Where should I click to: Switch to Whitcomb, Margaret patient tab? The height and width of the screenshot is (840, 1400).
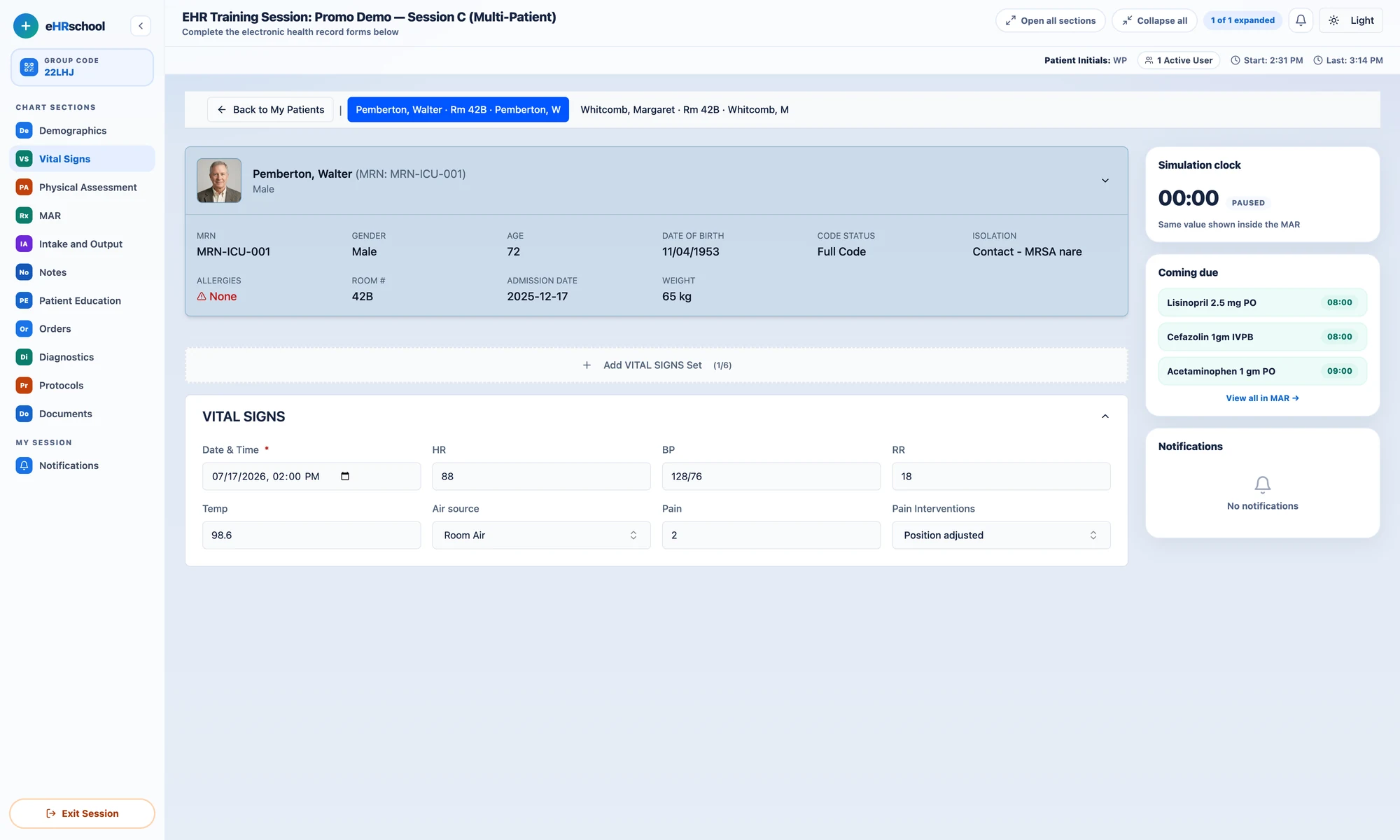[x=684, y=110]
